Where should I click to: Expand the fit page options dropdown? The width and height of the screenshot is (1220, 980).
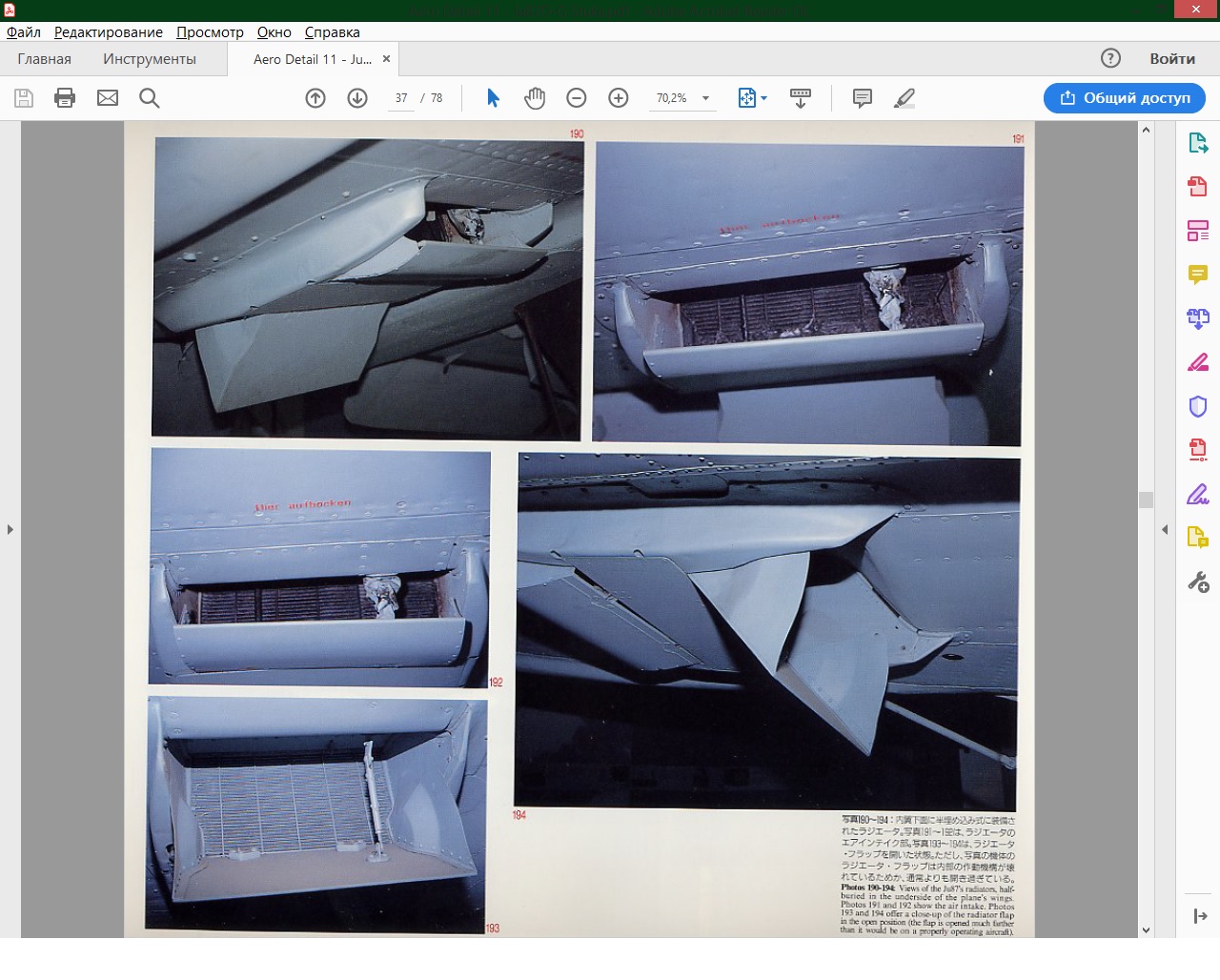point(763,98)
